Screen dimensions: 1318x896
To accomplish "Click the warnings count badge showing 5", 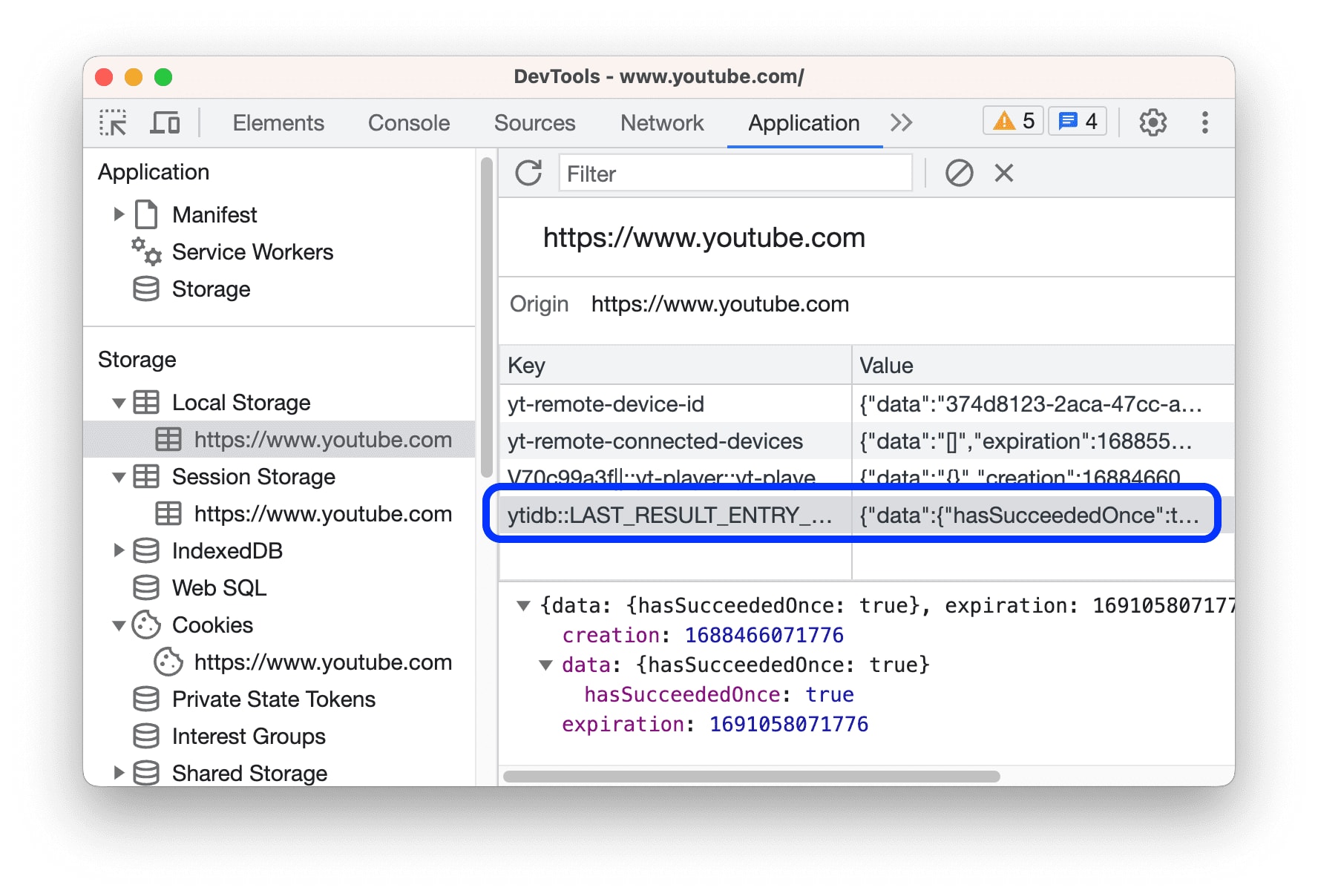I will coord(1013,121).
